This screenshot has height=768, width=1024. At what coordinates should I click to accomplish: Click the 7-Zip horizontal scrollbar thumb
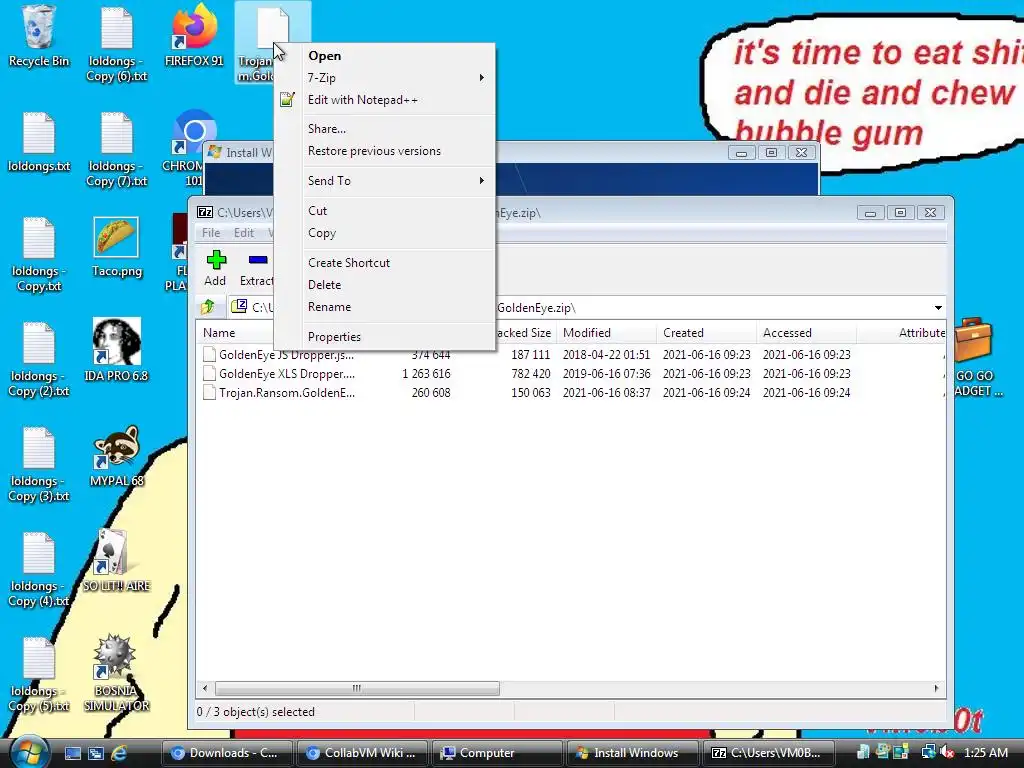[x=357, y=688]
